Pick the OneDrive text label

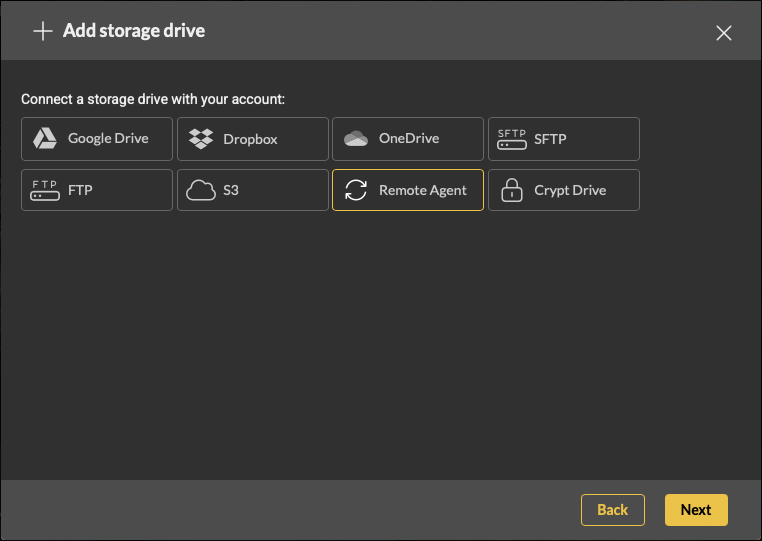click(409, 139)
